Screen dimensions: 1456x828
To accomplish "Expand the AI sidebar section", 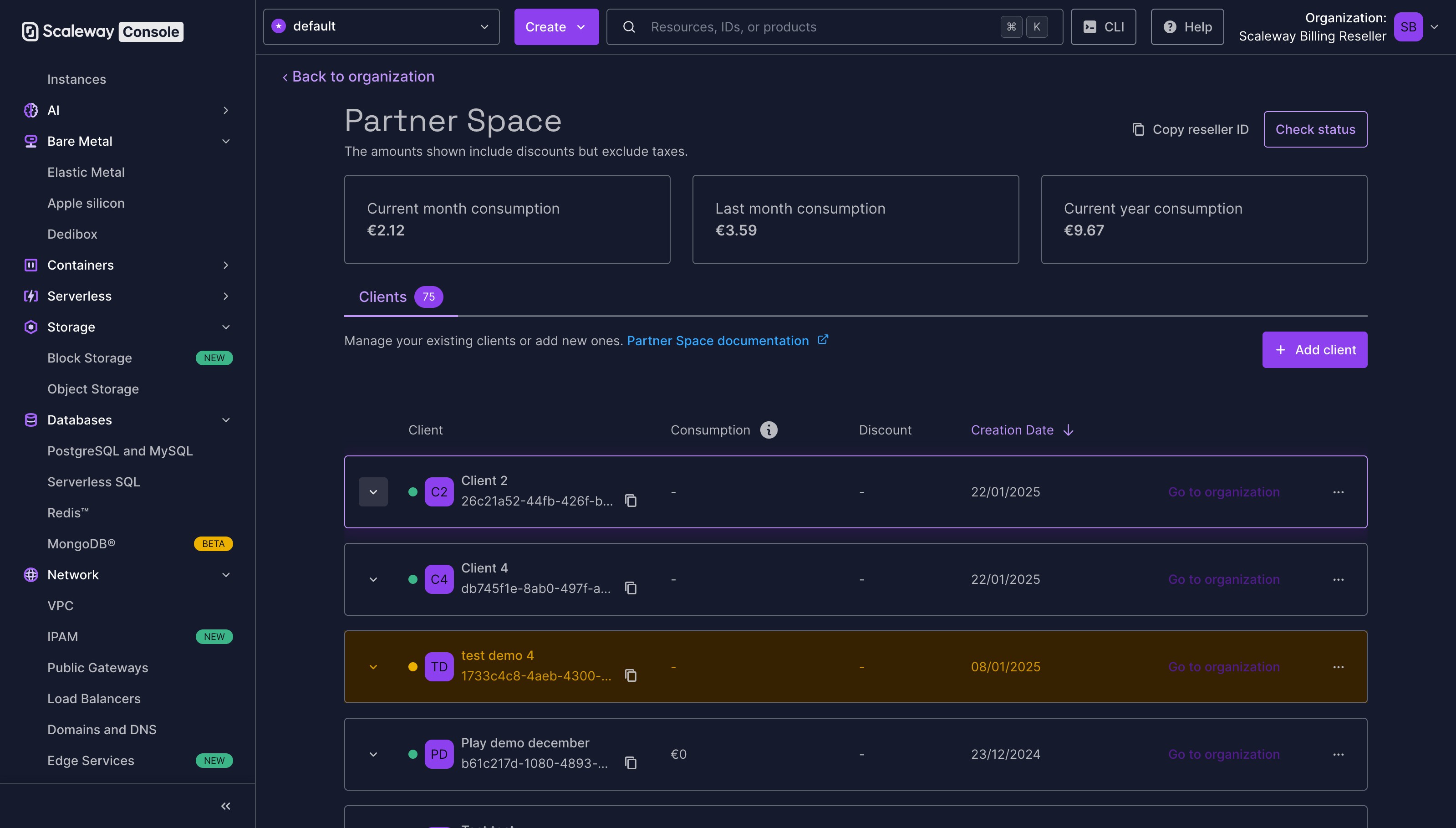I will coord(226,110).
